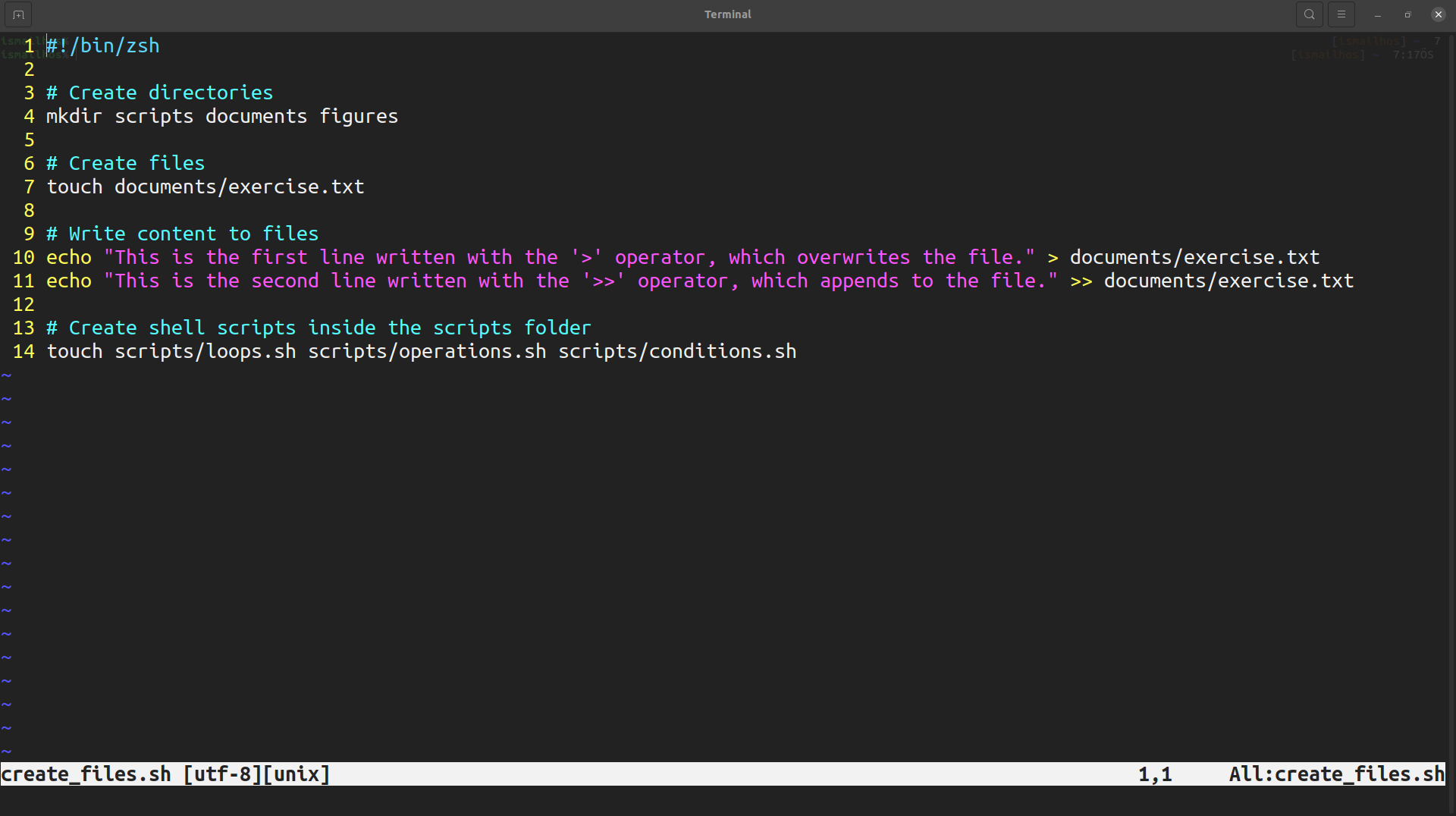Click 'scripts/loops.sh' on line 14
Viewport: 1456px width, 816px height.
point(206,351)
